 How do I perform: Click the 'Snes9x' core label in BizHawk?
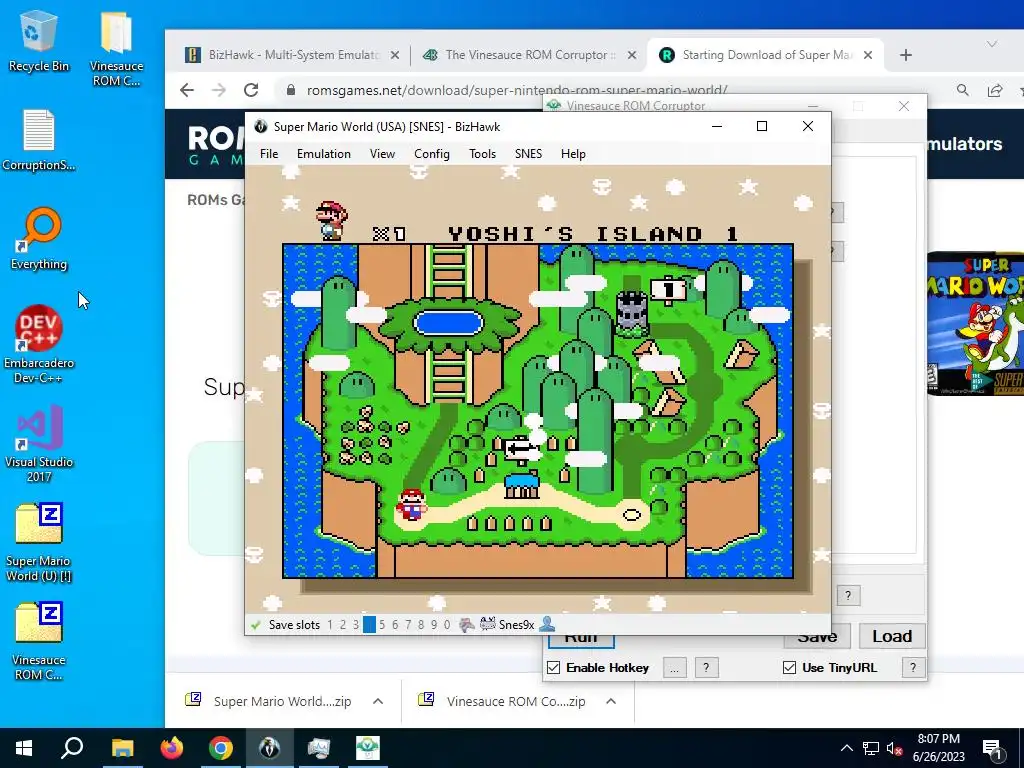517,625
